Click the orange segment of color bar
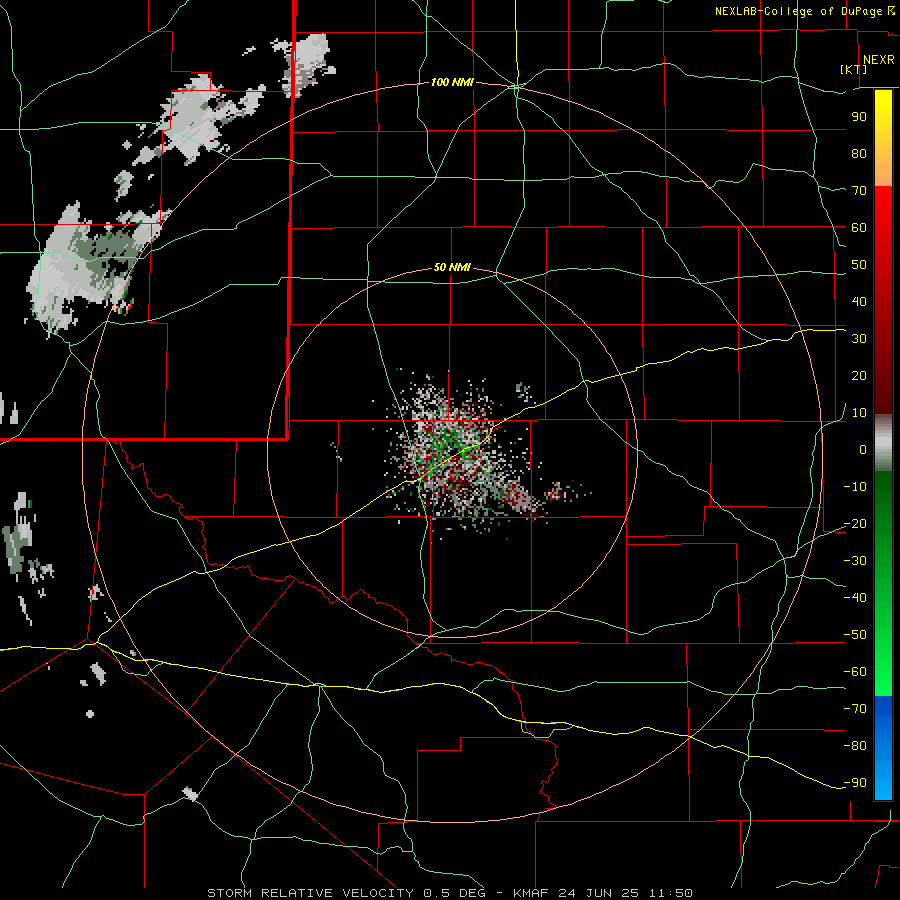900x900 pixels. click(x=883, y=169)
